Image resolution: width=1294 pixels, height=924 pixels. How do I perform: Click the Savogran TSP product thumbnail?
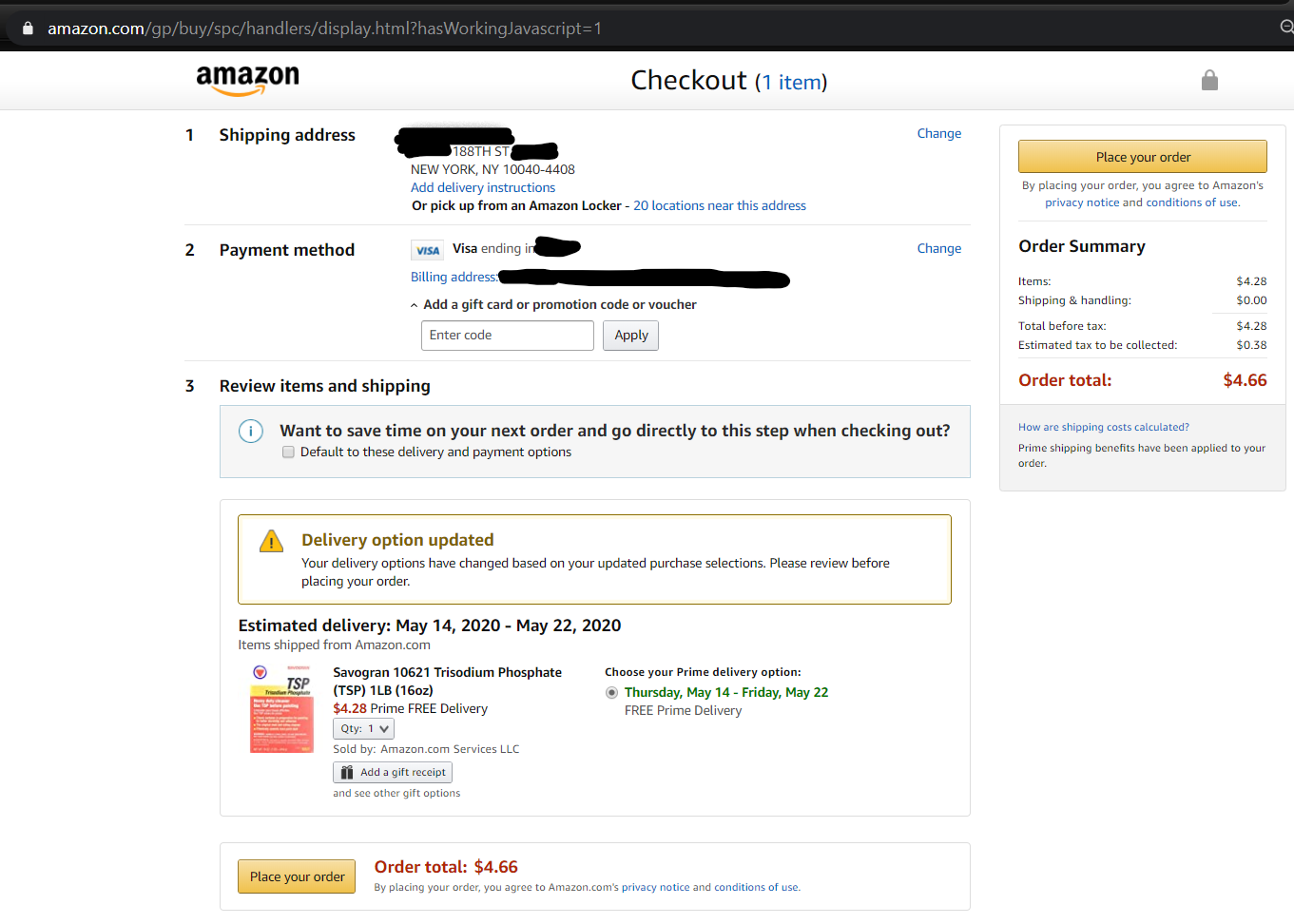point(281,709)
